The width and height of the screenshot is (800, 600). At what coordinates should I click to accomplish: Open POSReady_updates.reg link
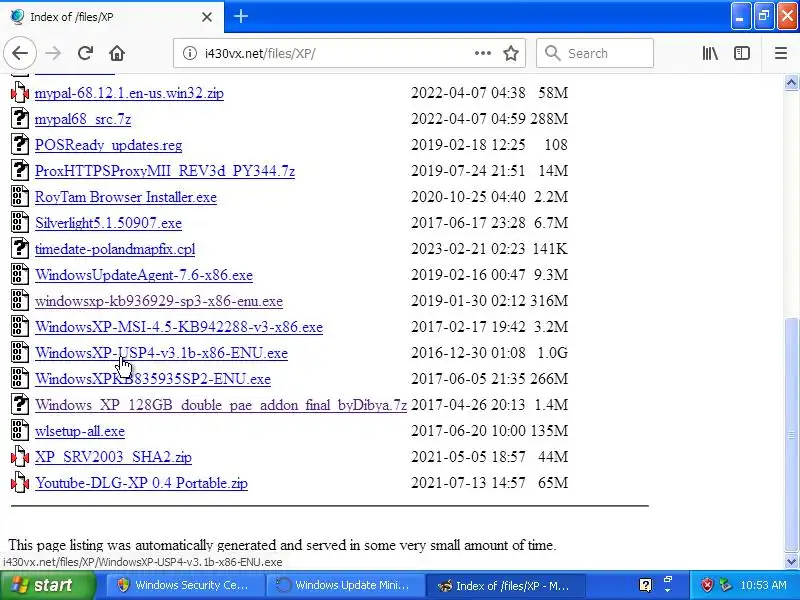pyautogui.click(x=108, y=145)
